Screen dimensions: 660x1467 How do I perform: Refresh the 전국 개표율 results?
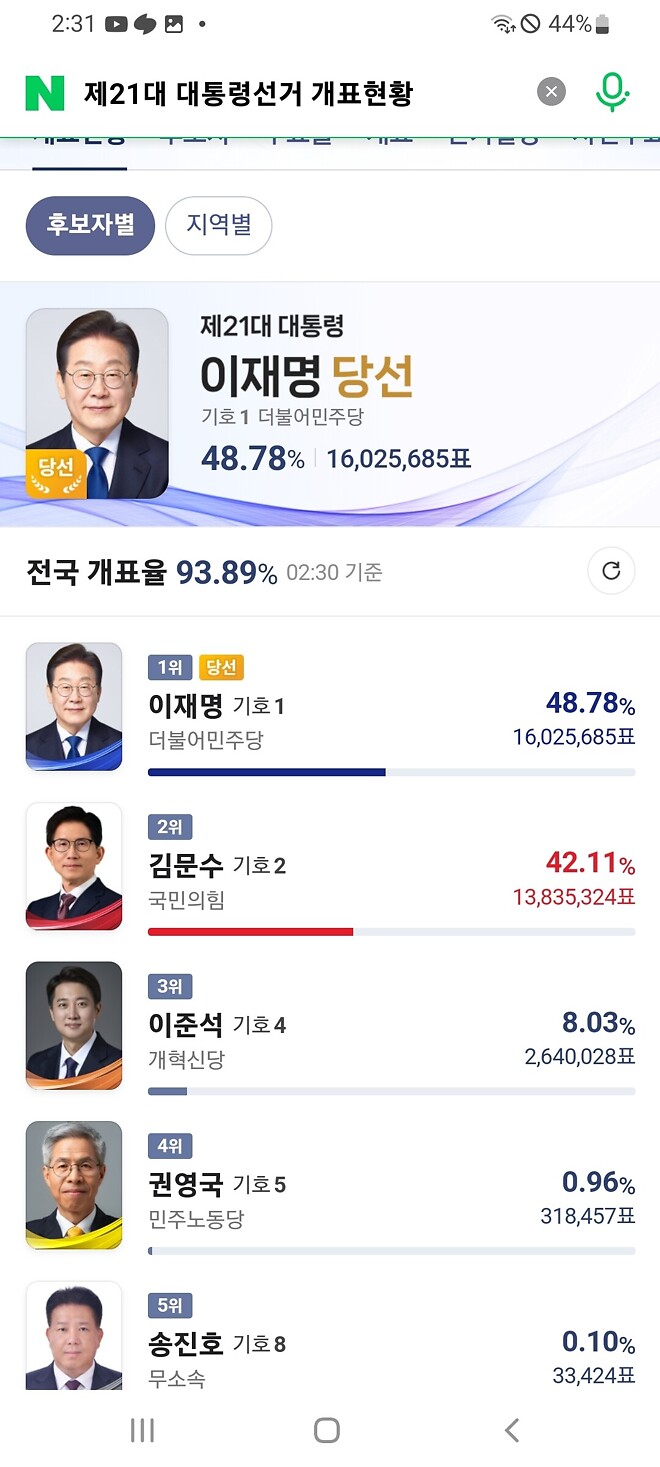611,571
